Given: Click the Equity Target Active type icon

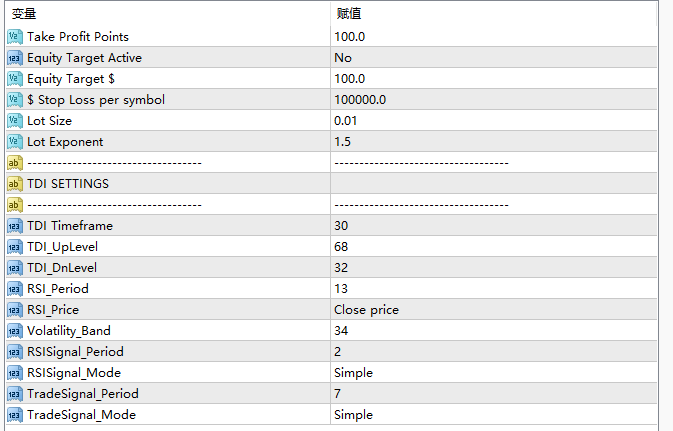Looking at the screenshot, I should coord(14,57).
